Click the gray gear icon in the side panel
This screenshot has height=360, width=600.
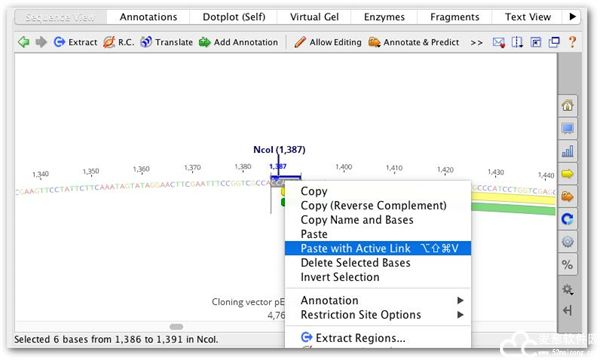click(567, 242)
